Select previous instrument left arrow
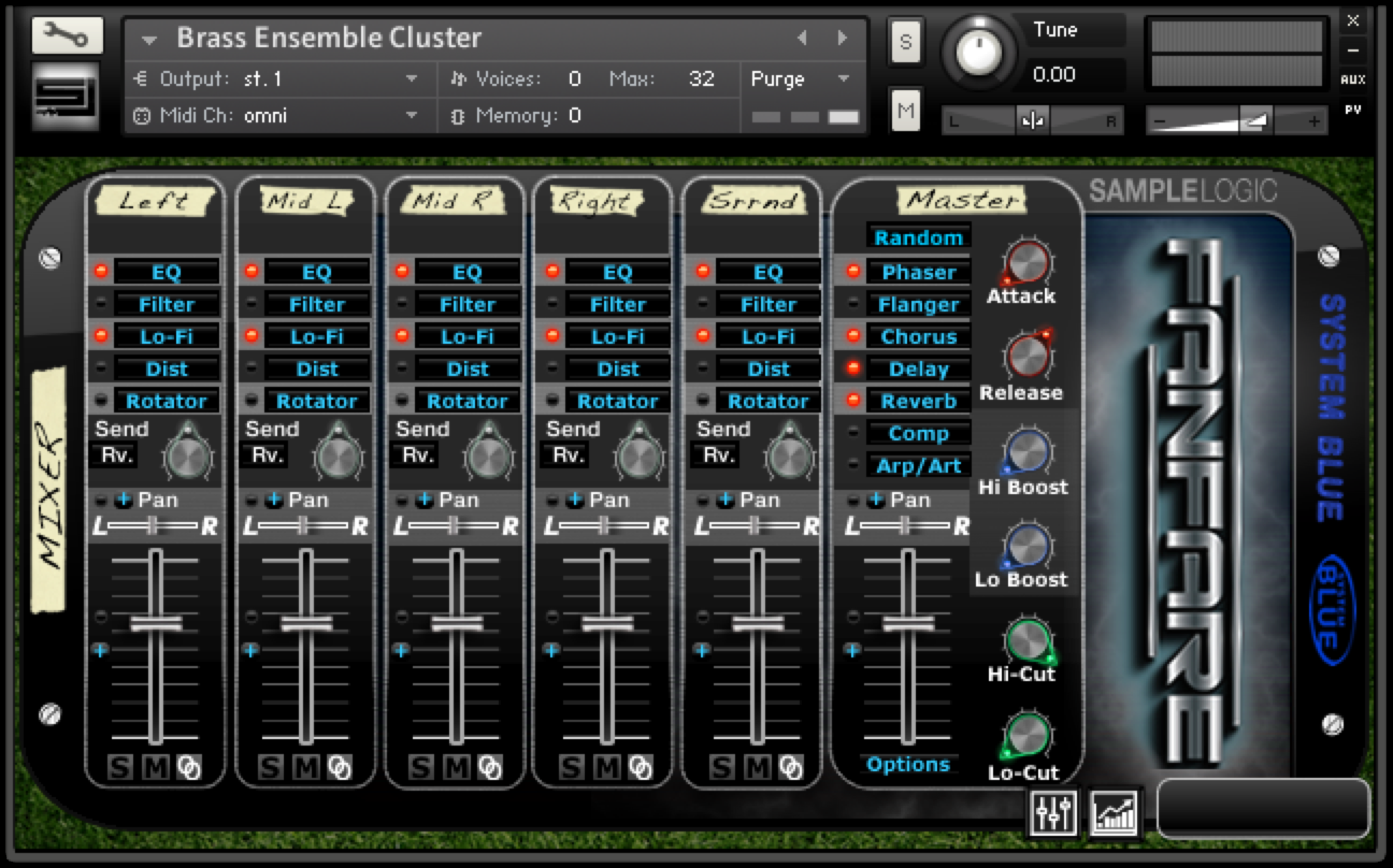Screen dimensions: 1393x868 pos(802,38)
